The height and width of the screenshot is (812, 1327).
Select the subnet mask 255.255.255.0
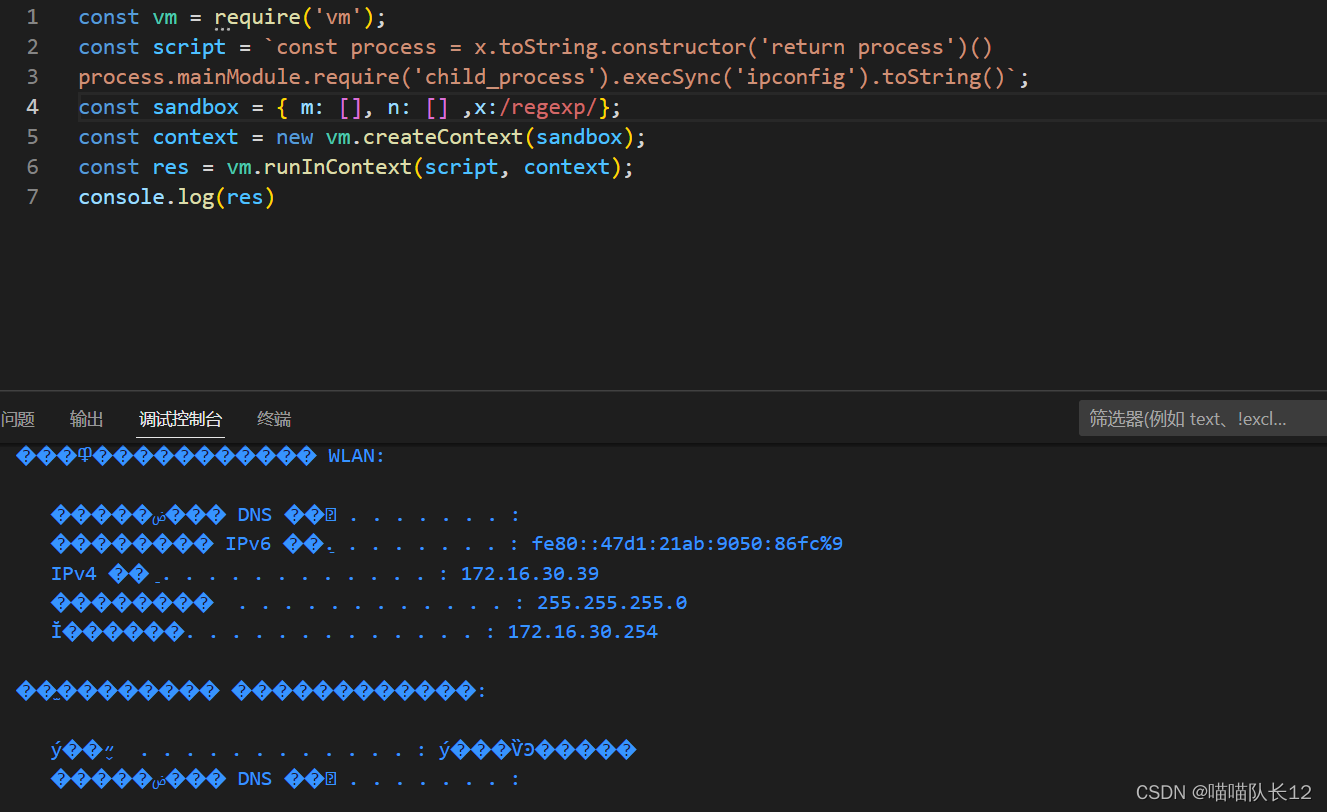[611, 602]
